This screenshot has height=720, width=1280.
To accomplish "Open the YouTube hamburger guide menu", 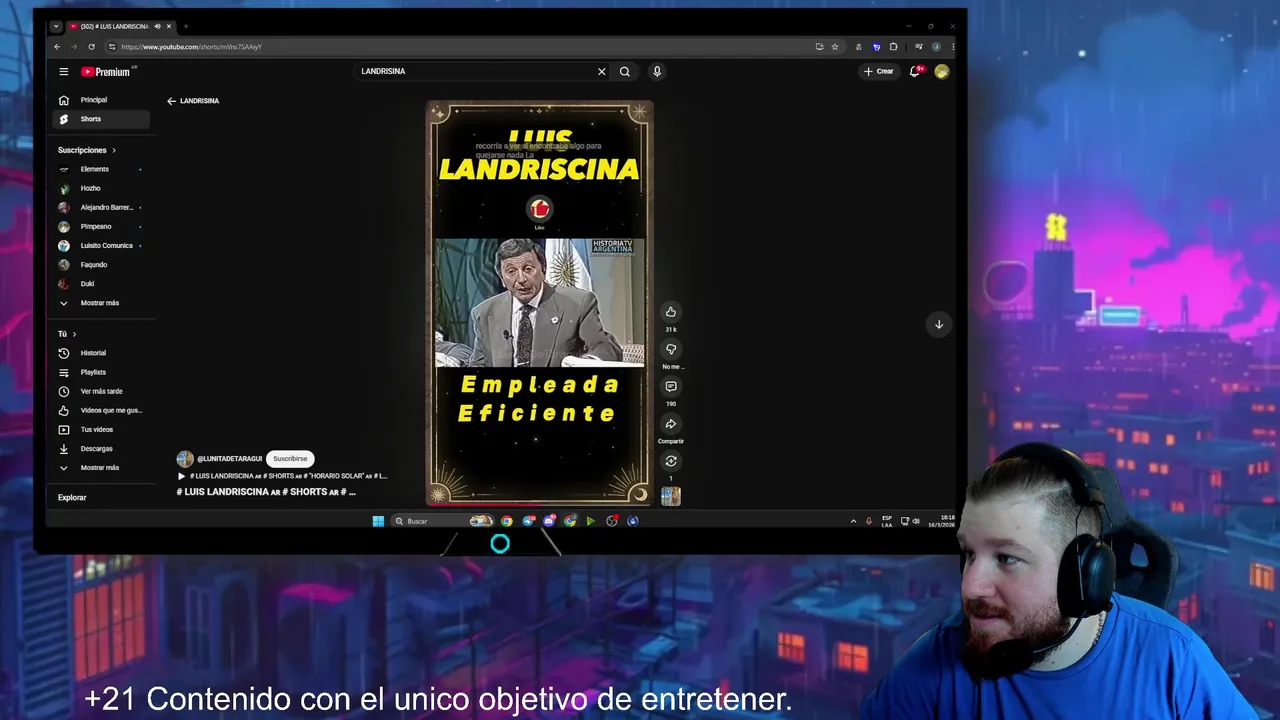I will [x=63, y=71].
